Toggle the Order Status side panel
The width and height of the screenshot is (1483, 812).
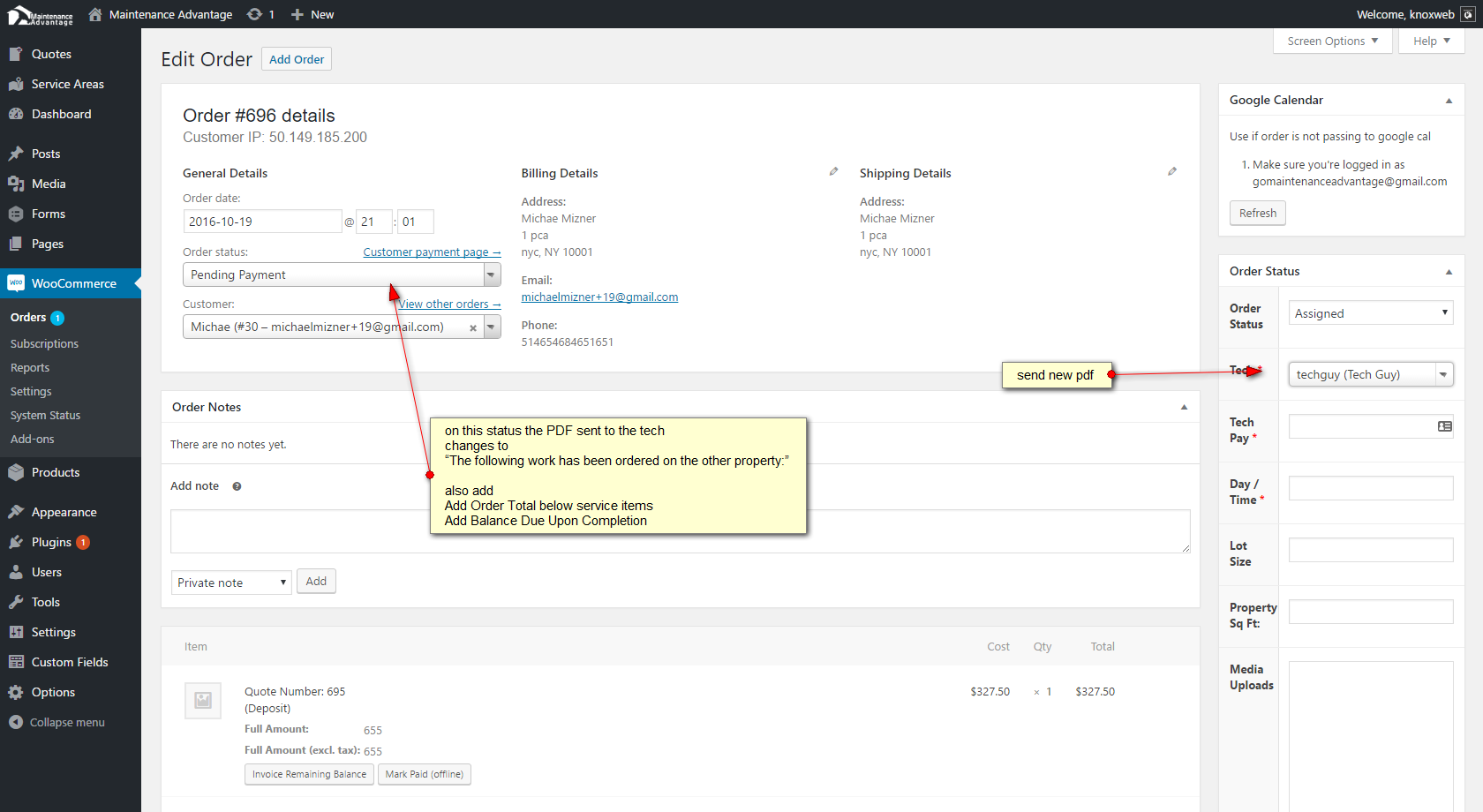(x=1448, y=272)
